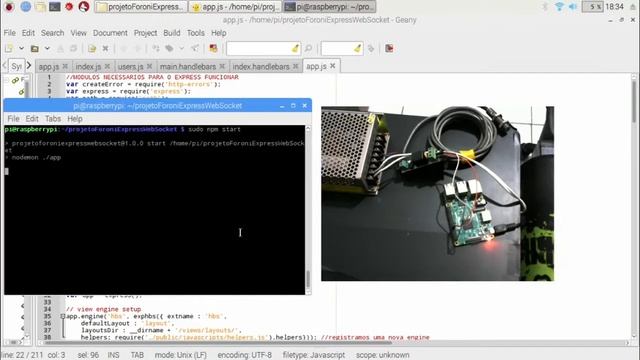Open the Project menu

(x=145, y=33)
